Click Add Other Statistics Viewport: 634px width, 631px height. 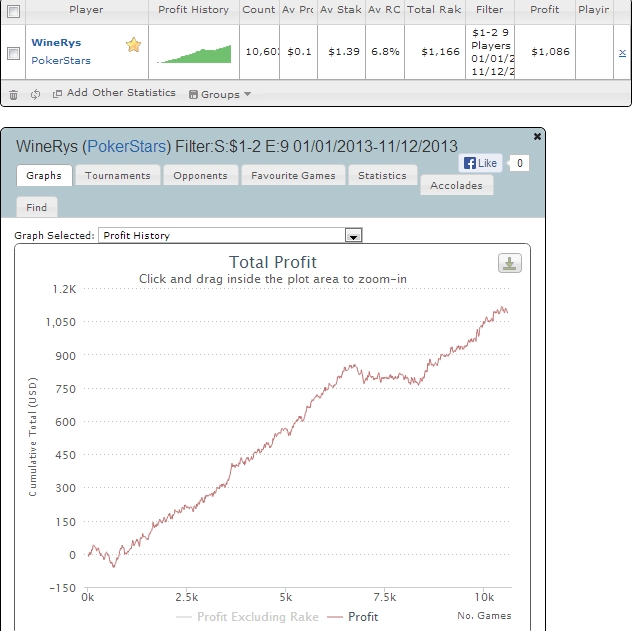tap(114, 93)
